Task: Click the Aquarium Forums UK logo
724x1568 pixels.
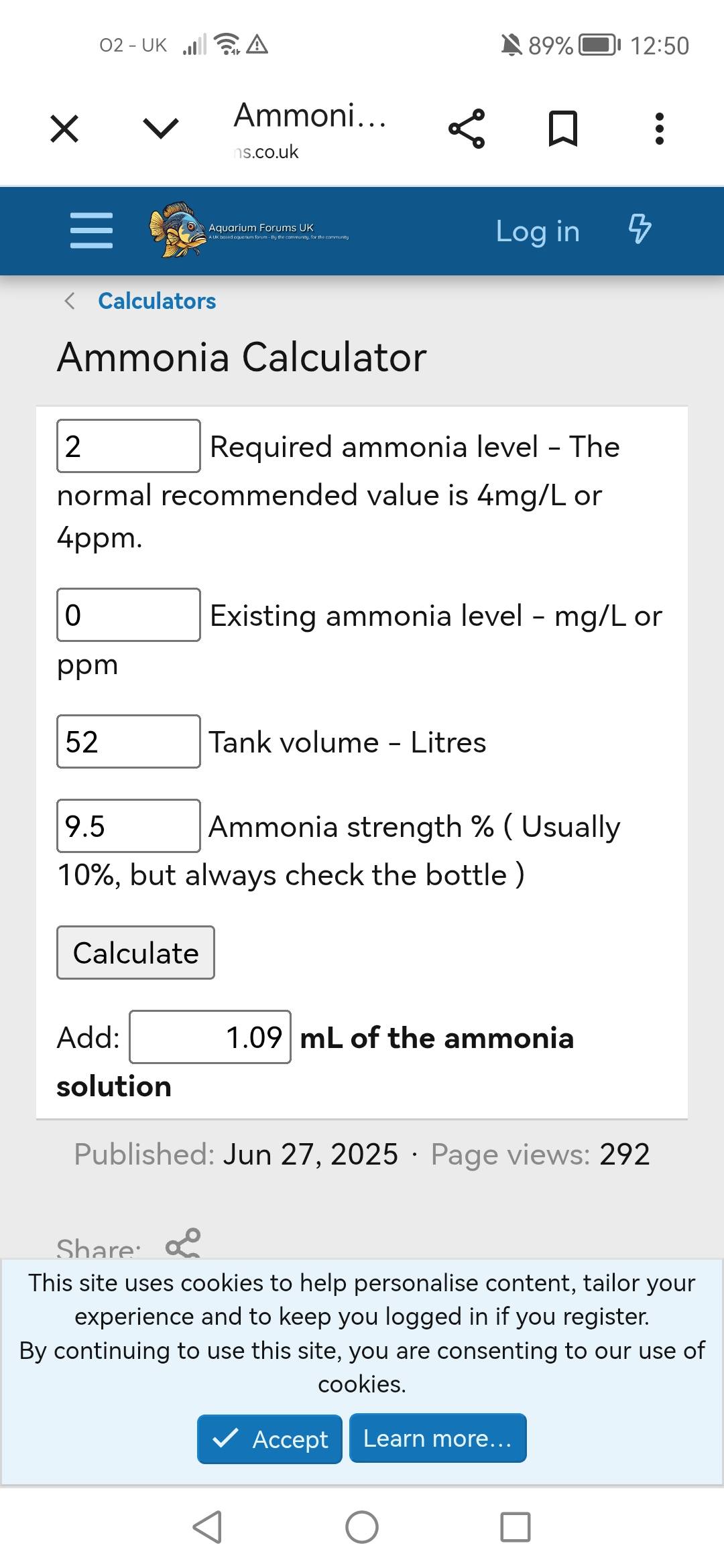Action: click(x=249, y=230)
